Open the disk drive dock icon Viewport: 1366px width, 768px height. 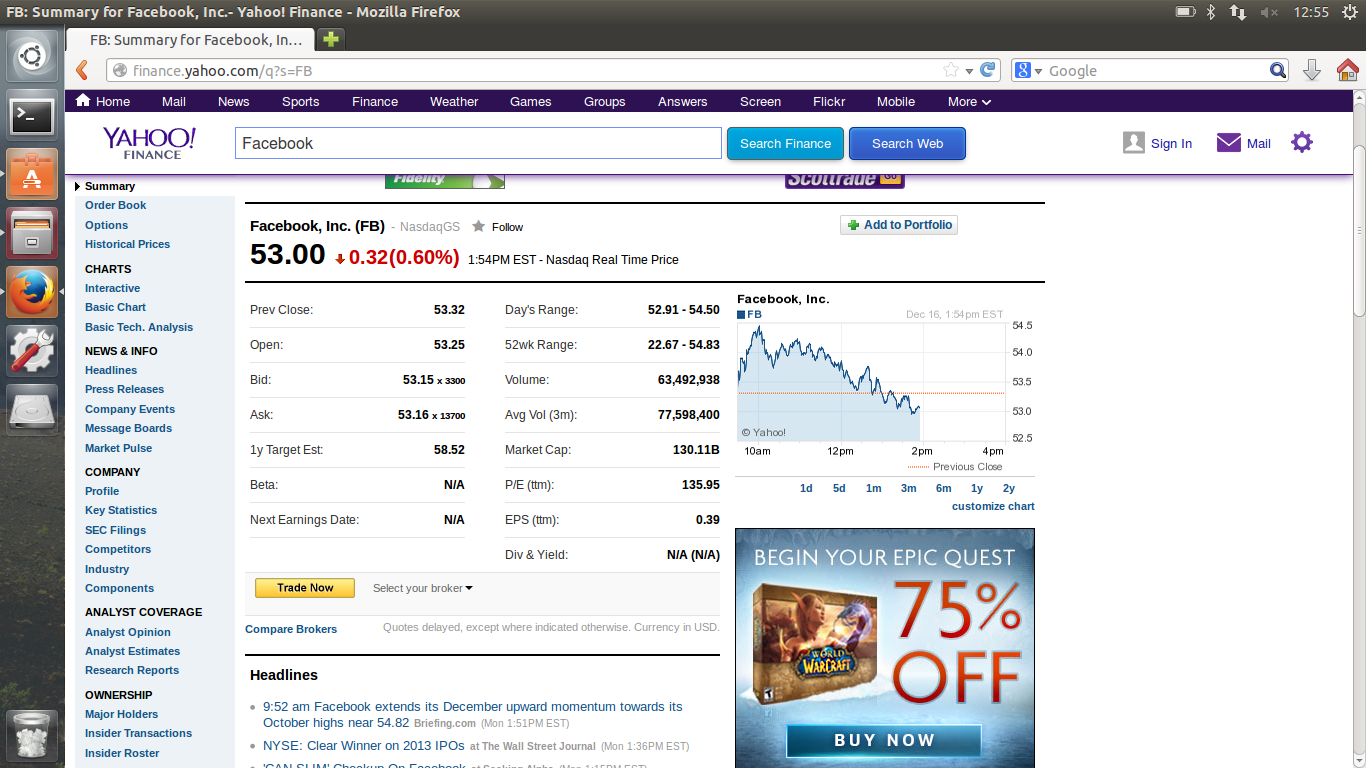(x=32, y=410)
